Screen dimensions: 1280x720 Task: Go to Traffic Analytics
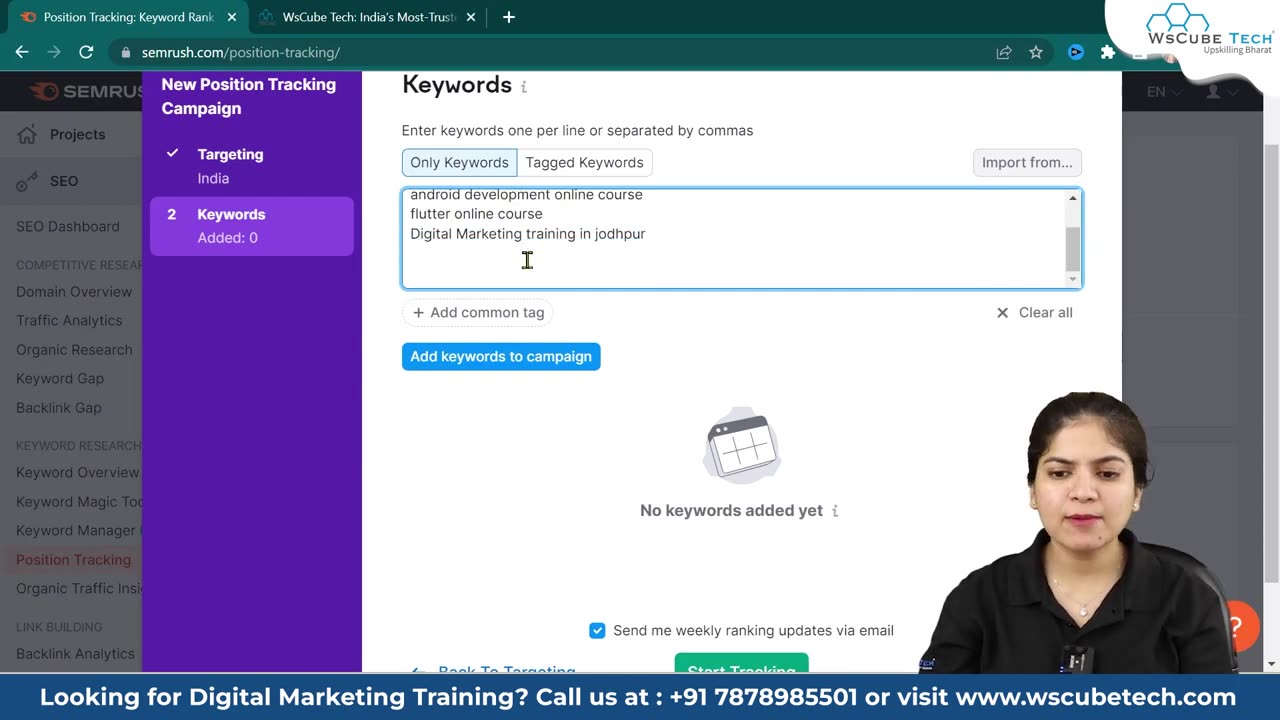69,320
